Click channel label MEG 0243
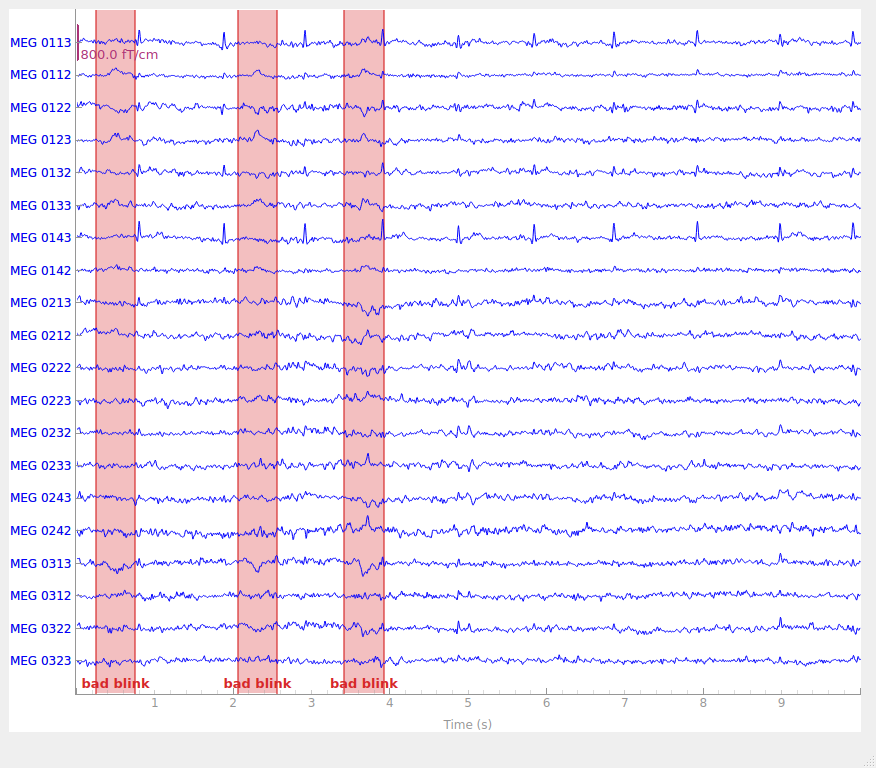876x768 pixels. (41, 498)
